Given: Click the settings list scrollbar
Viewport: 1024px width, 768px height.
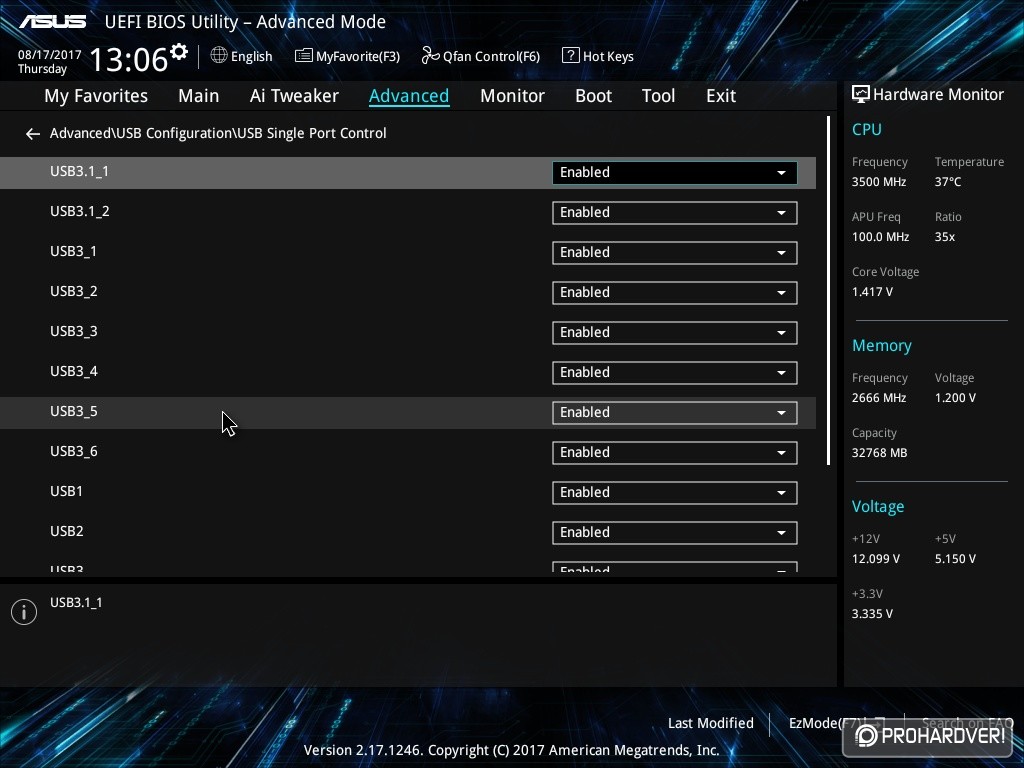Looking at the screenshot, I should (x=828, y=291).
